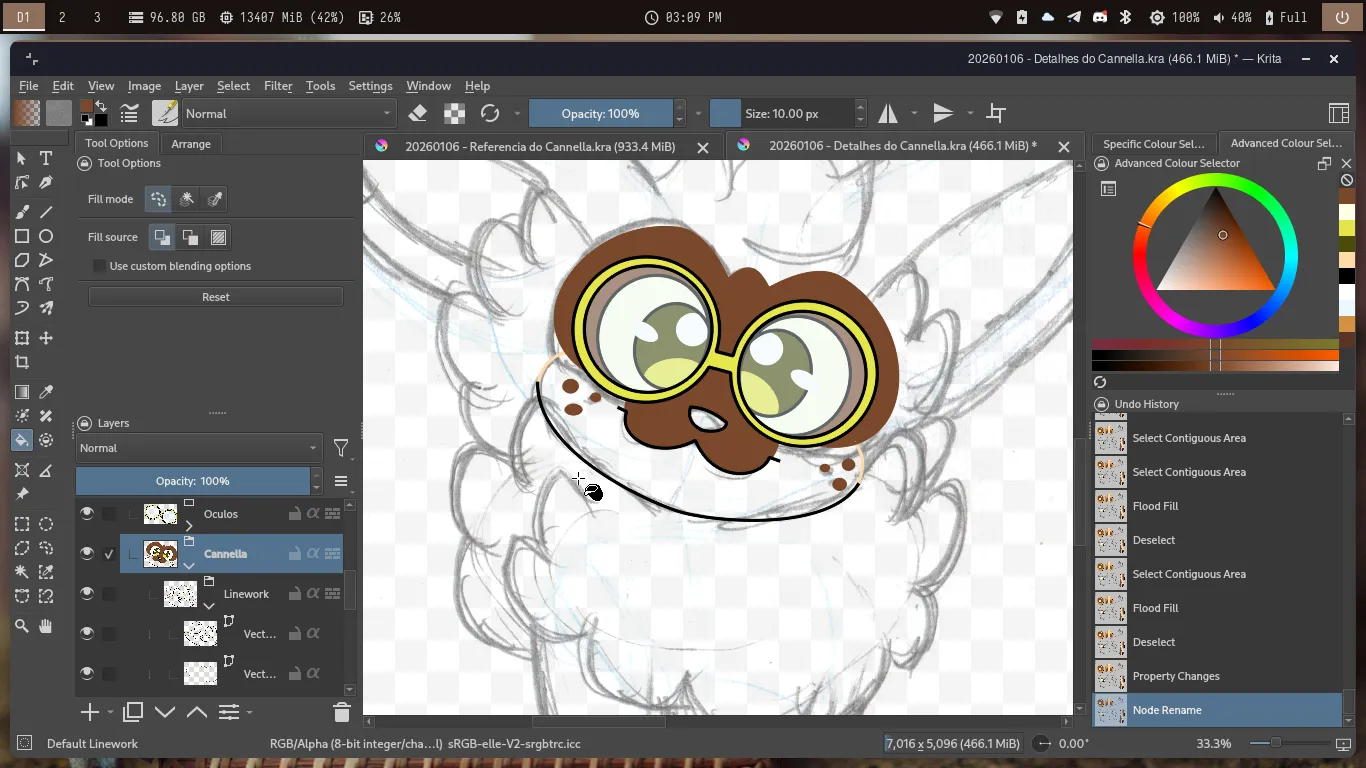Click 'Flood Fill' entry in Undo History
1366x768 pixels.
point(1155,506)
